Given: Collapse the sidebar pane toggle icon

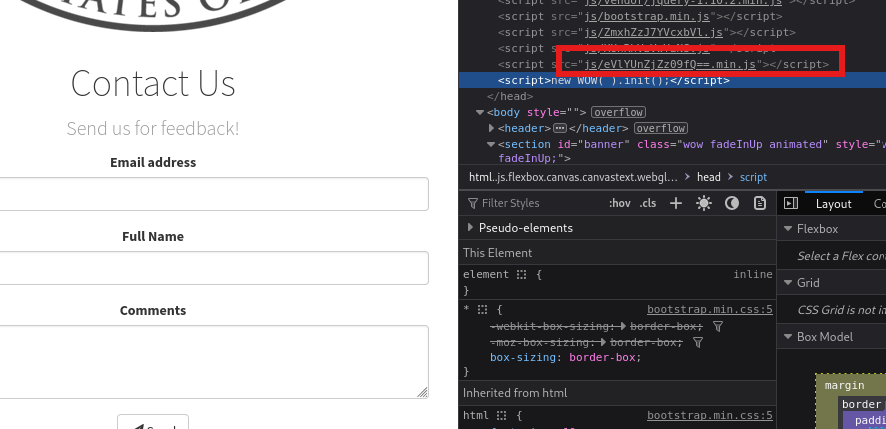Looking at the screenshot, I should 791,203.
